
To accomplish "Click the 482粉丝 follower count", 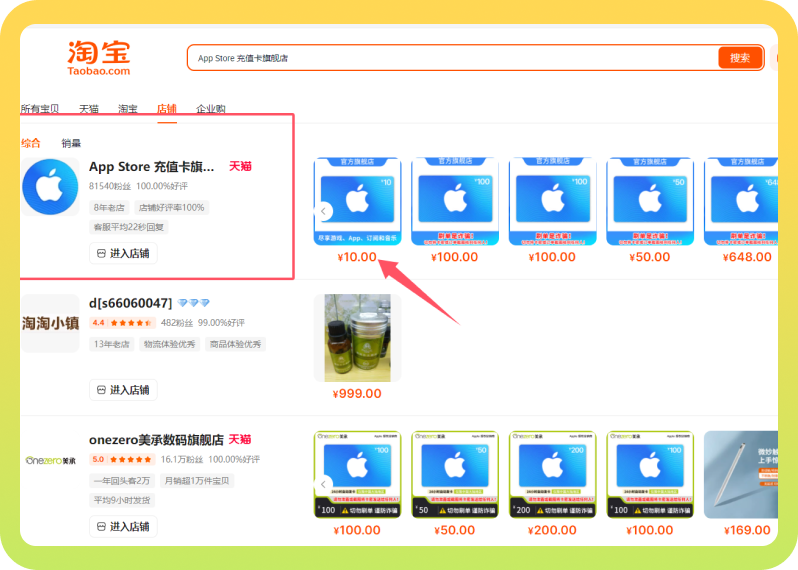I will coord(177,323).
